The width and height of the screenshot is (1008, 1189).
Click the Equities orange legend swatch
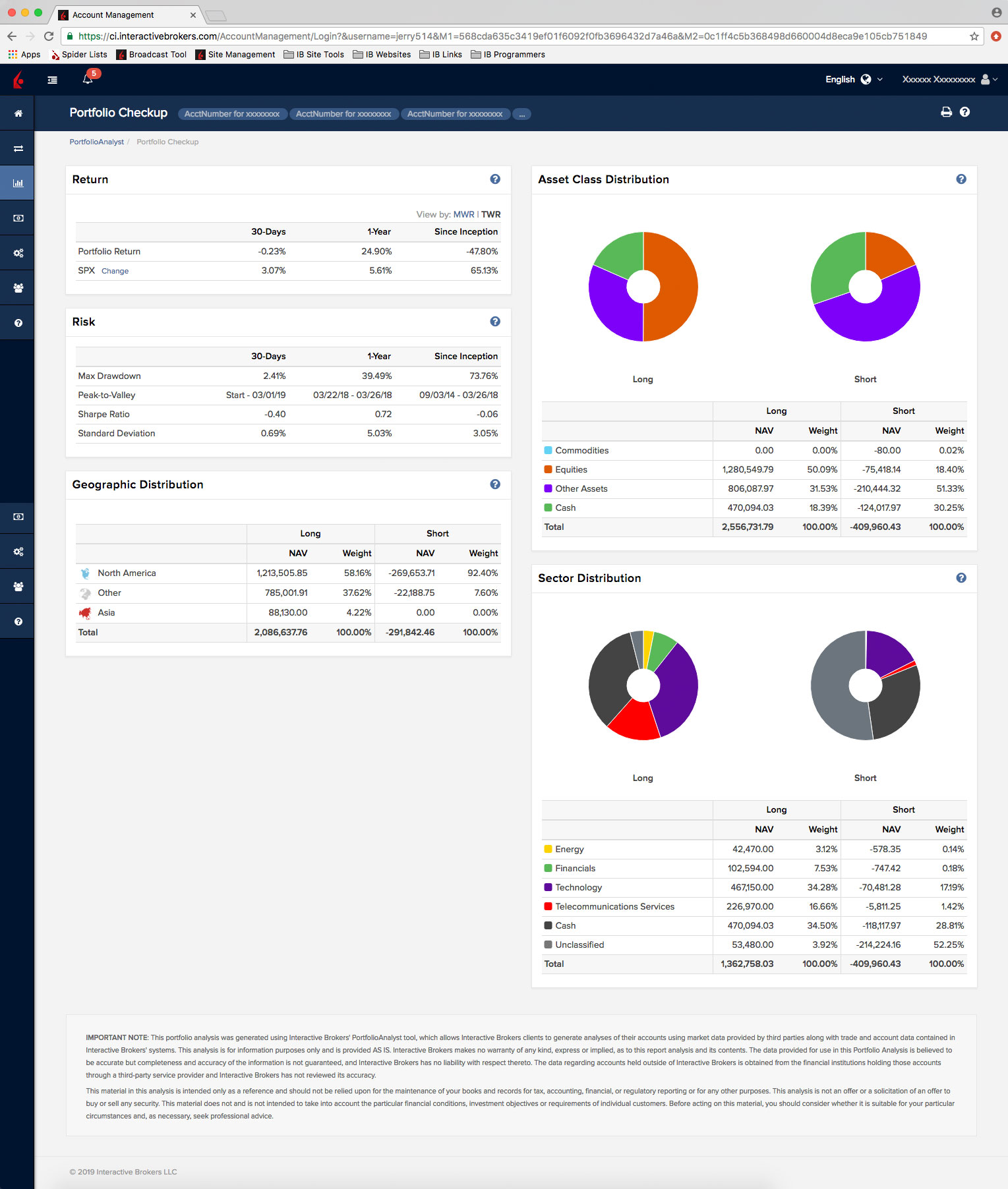[548, 469]
